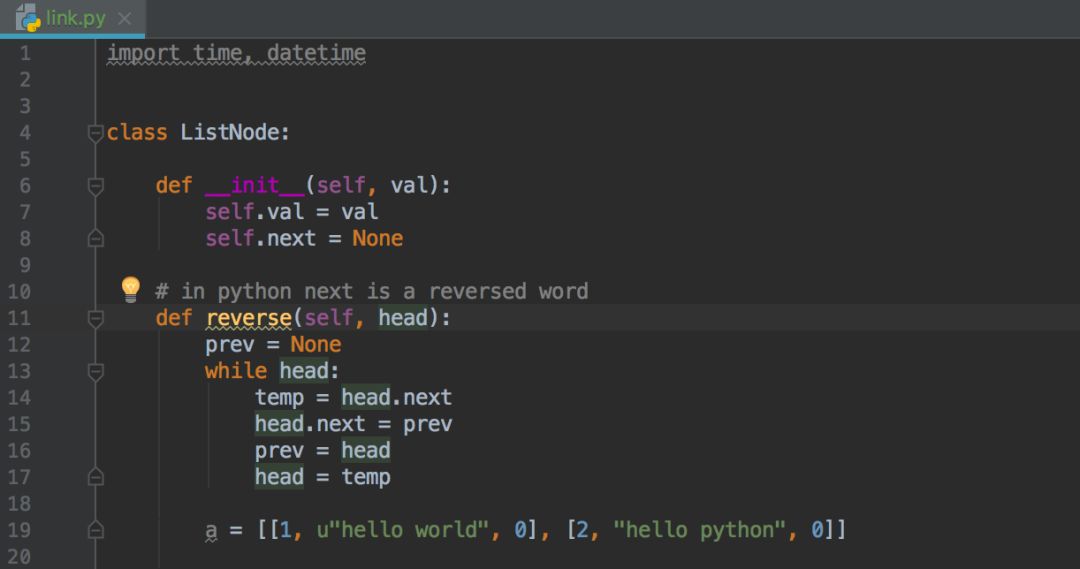The image size is (1080, 569).
Task: Click the Python file icon on link.py tab
Action: 28,18
